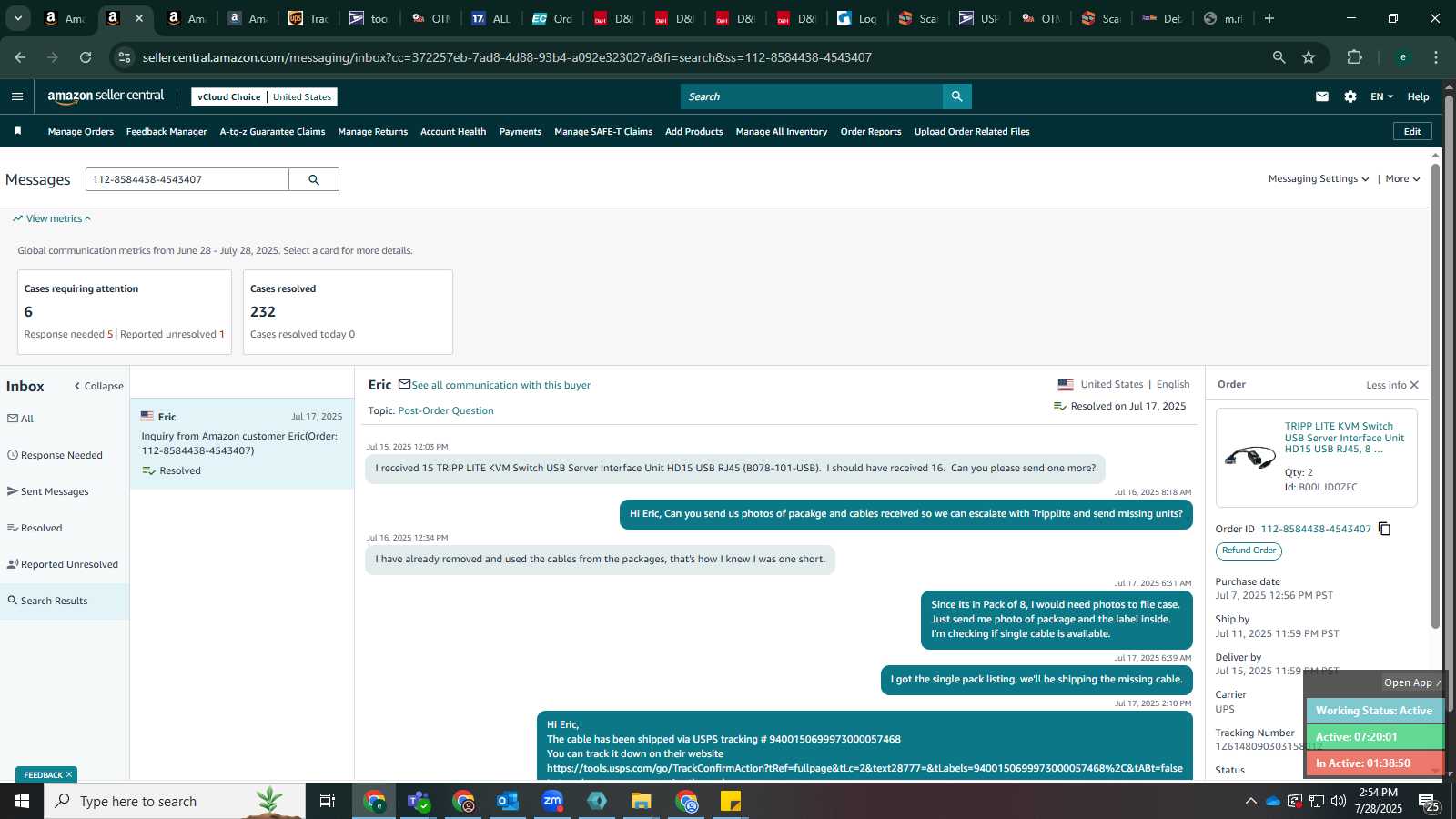Open TRIPP LITE KVM Switch product link
Screen dimensions: 1456x819
(x=1344, y=438)
